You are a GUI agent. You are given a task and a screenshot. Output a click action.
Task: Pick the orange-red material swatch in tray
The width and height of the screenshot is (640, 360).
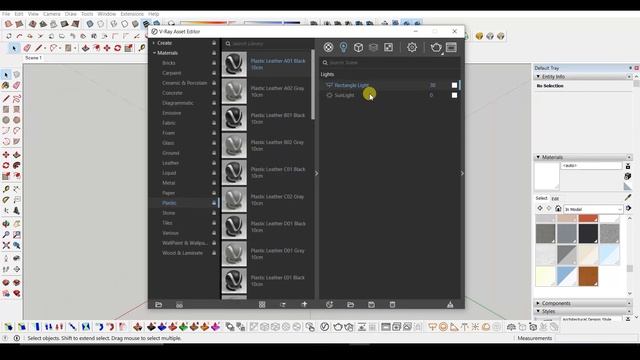click(588, 219)
